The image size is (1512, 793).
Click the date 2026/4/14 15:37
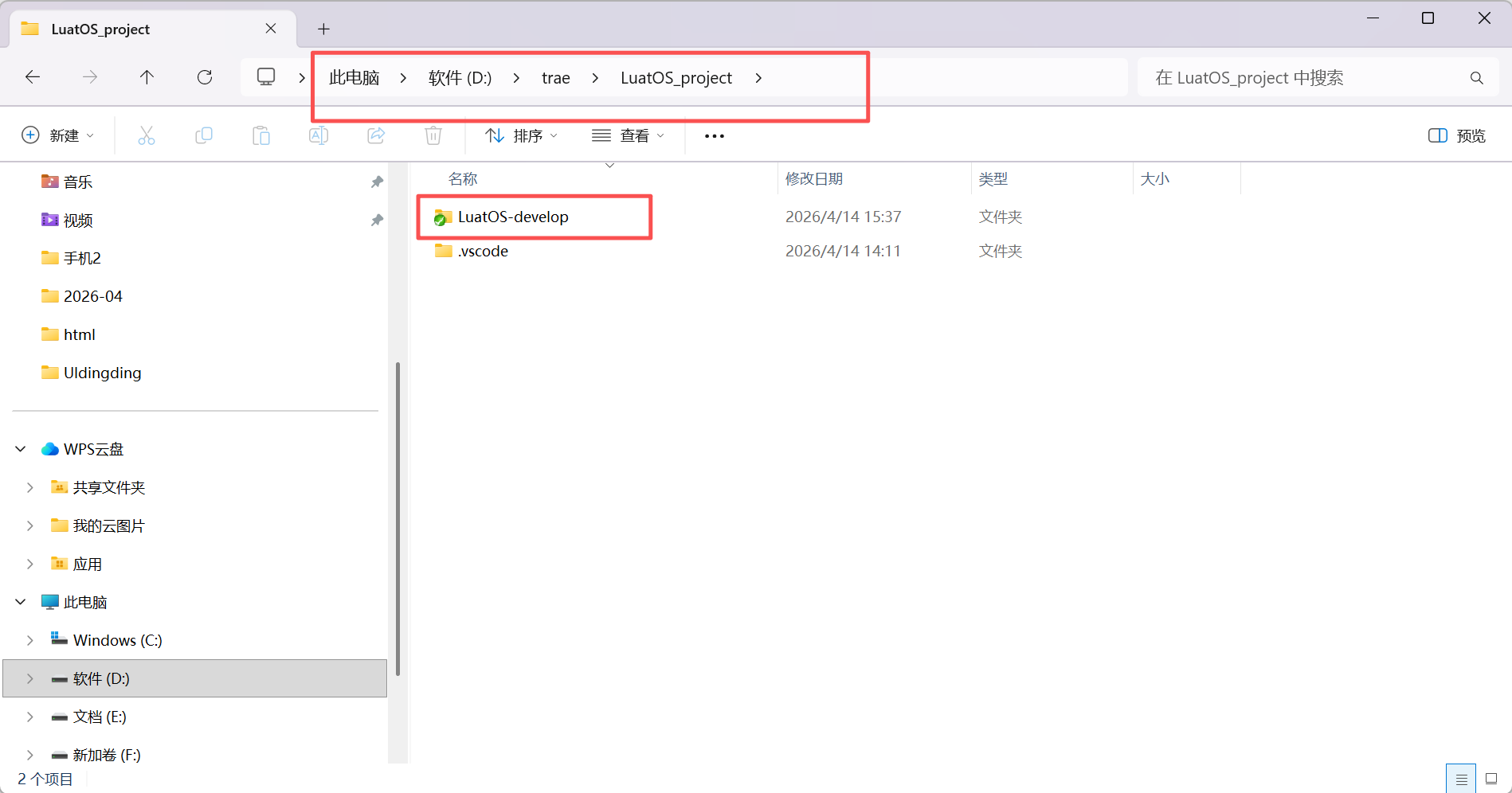(x=843, y=217)
